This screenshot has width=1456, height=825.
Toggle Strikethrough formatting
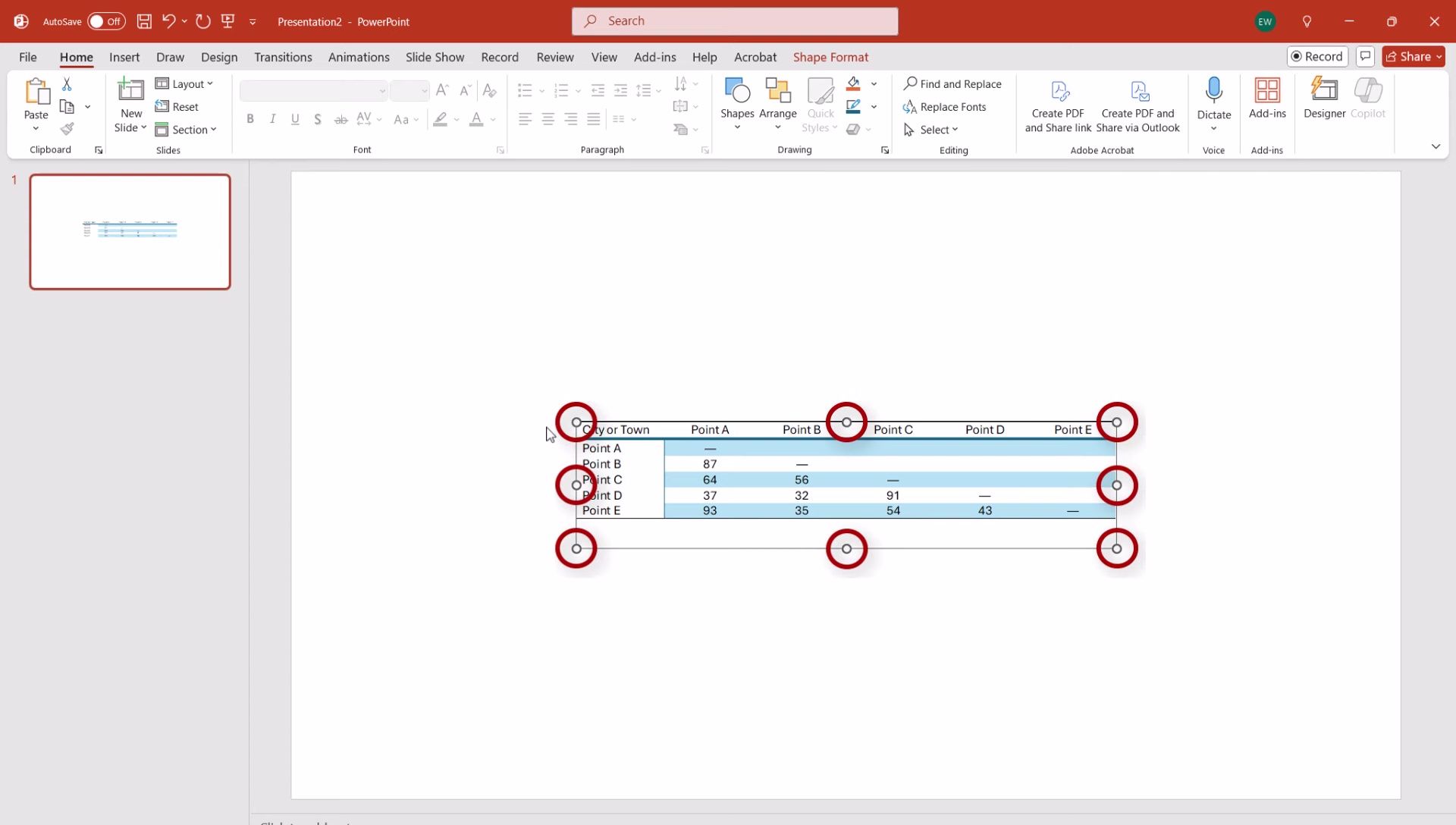click(341, 119)
